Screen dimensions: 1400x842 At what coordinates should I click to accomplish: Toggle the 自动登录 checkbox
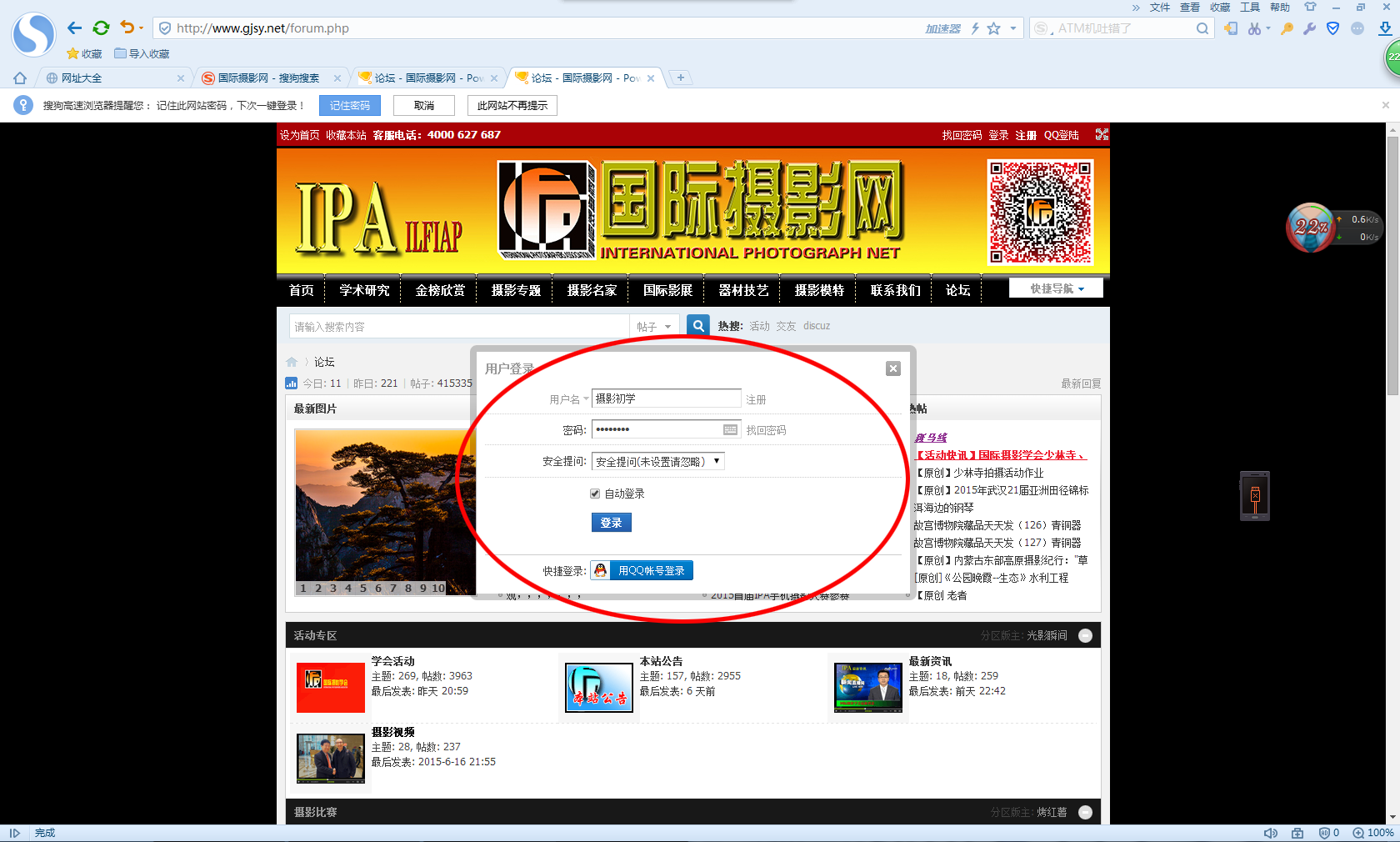595,494
